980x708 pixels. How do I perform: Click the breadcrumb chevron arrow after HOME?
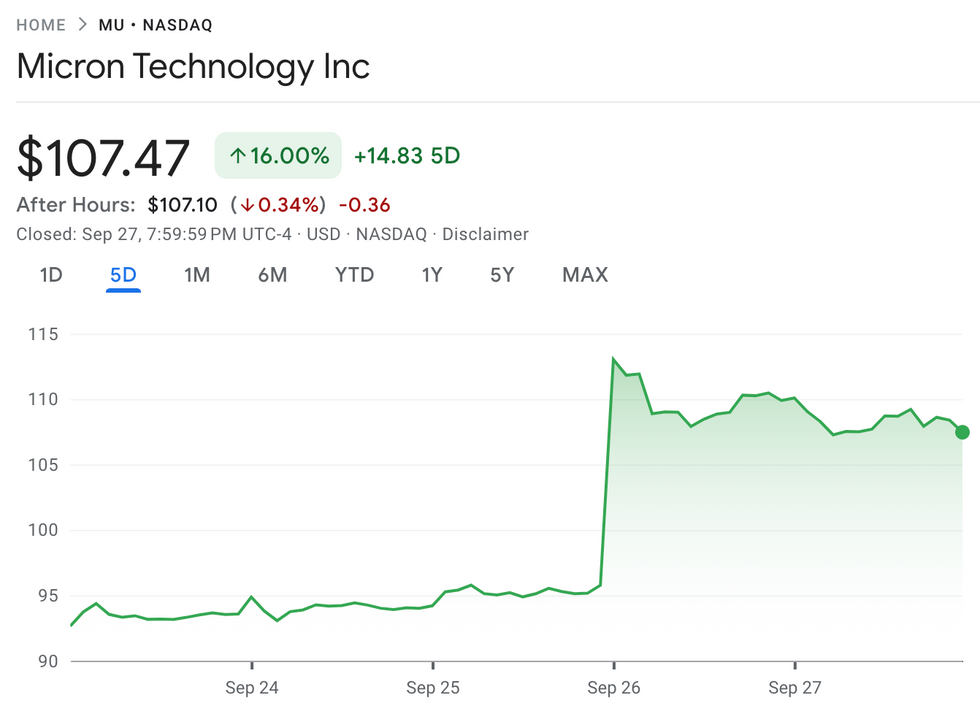[82, 25]
